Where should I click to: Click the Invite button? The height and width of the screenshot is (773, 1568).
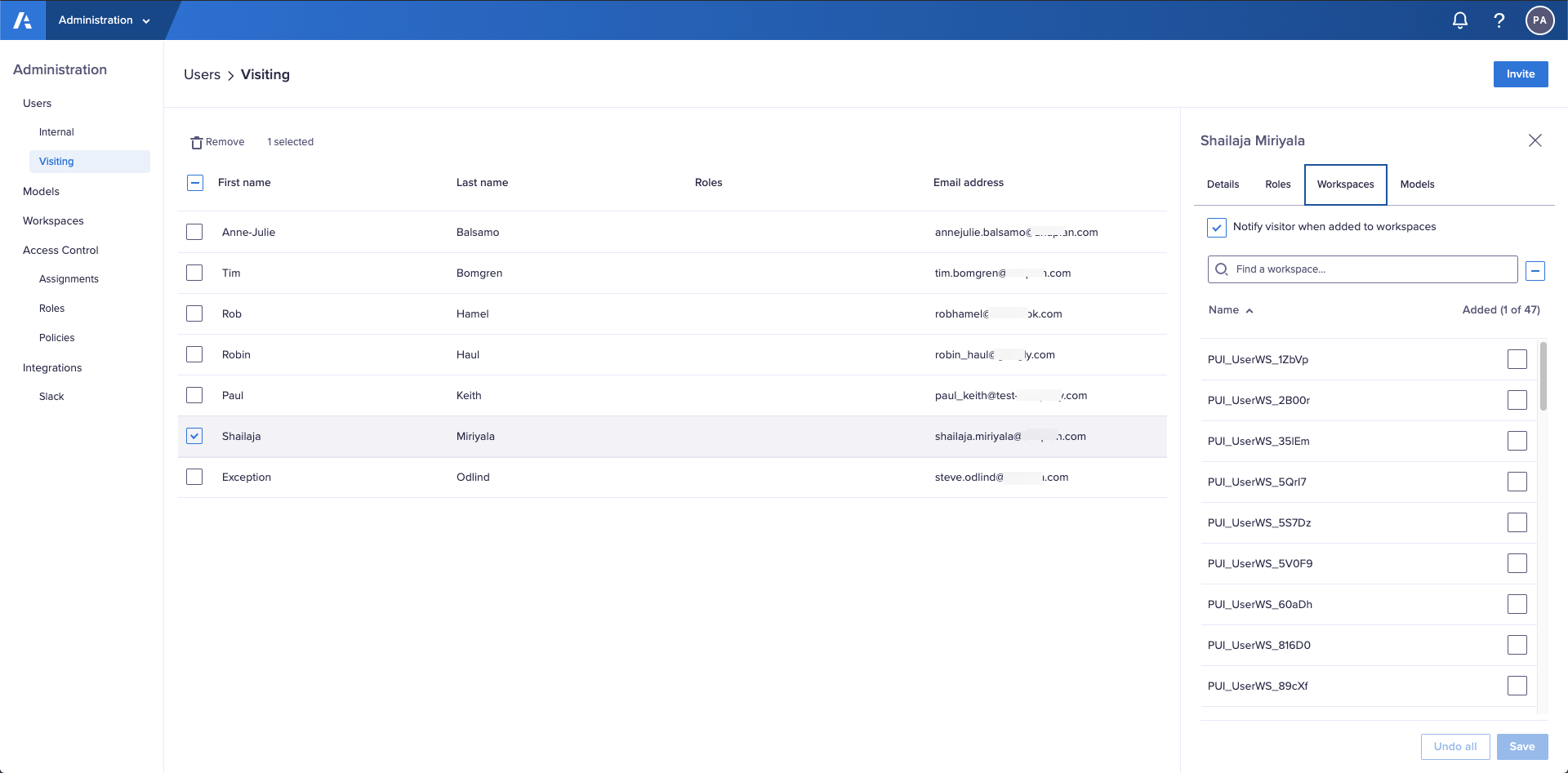(x=1520, y=73)
